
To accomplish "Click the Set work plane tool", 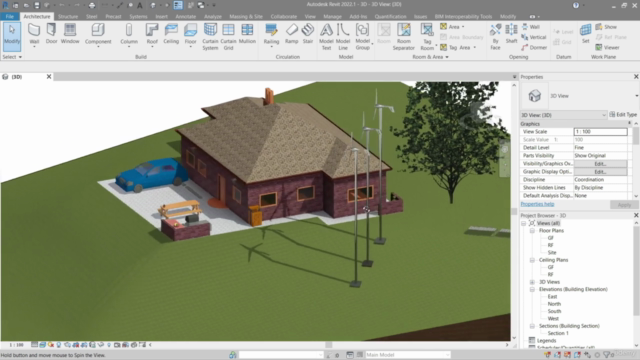I will click(x=585, y=33).
